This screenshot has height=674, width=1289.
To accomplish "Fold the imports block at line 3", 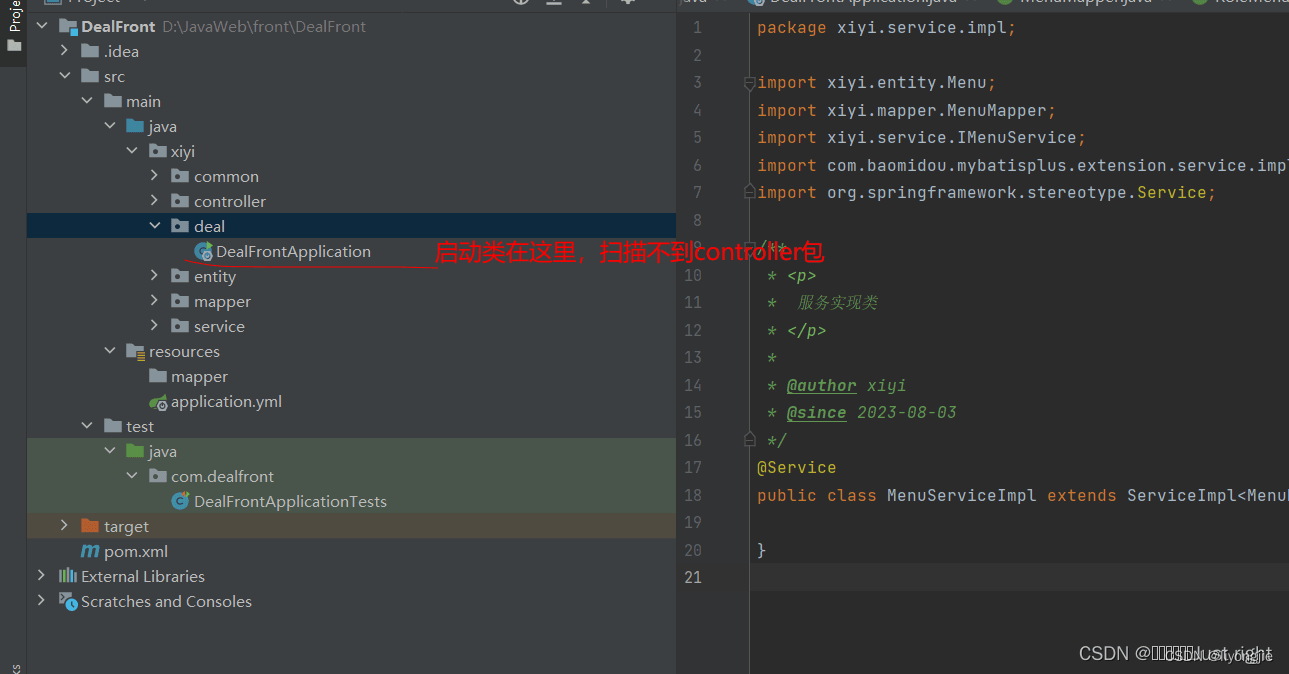I will [x=749, y=84].
